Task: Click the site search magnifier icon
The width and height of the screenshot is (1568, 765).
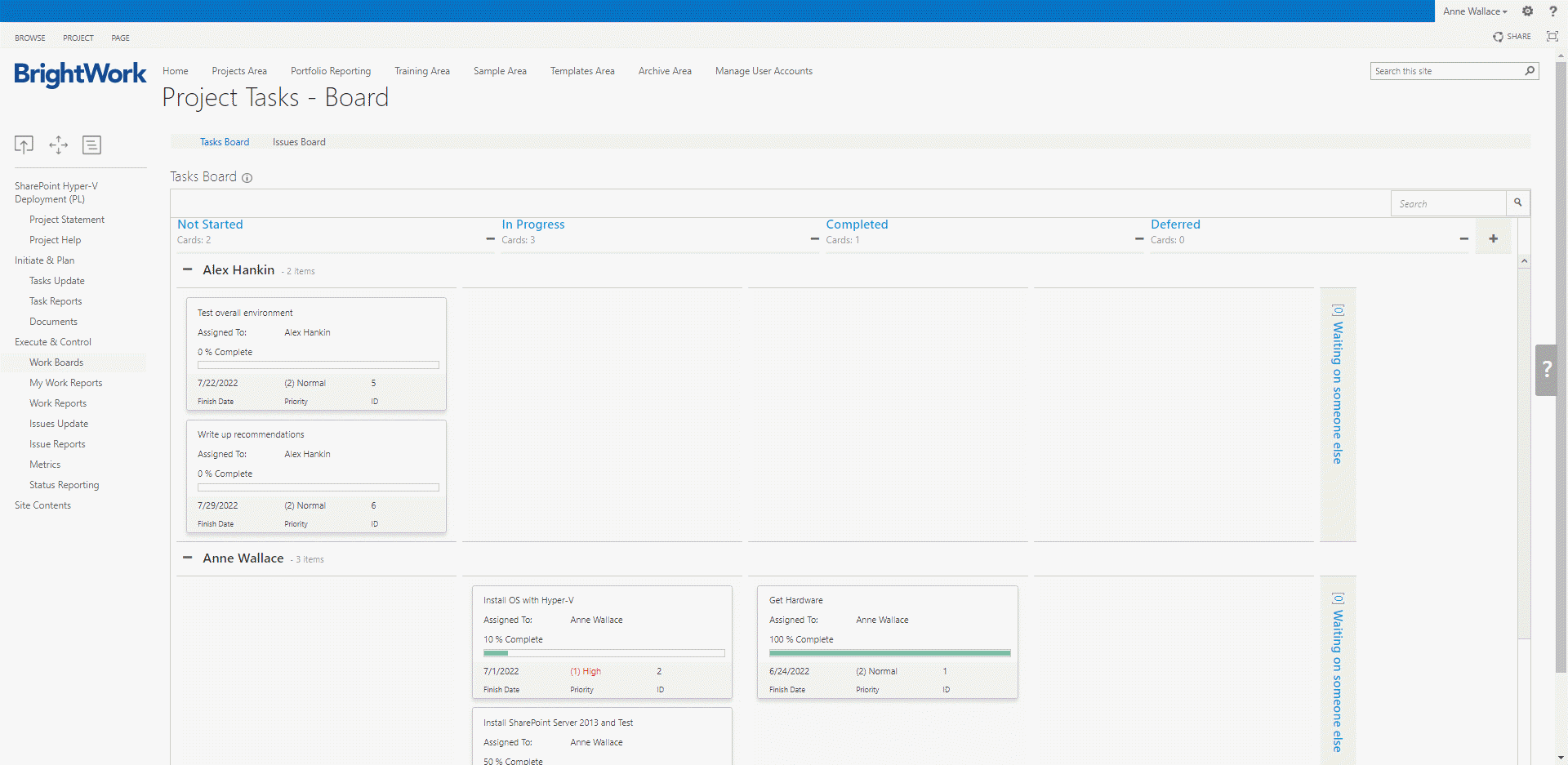Action: pos(1530,71)
